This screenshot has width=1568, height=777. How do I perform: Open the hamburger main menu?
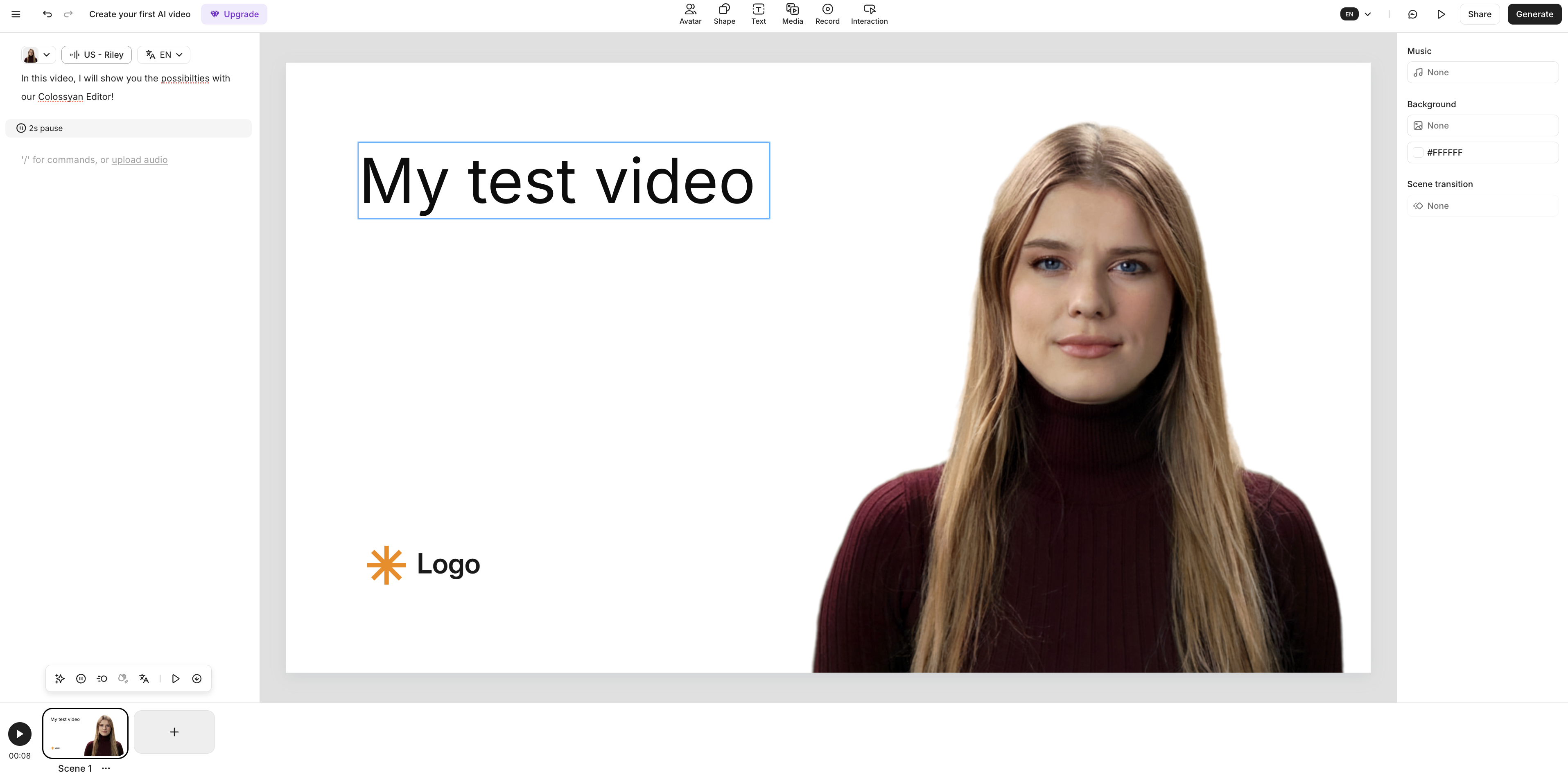click(16, 14)
